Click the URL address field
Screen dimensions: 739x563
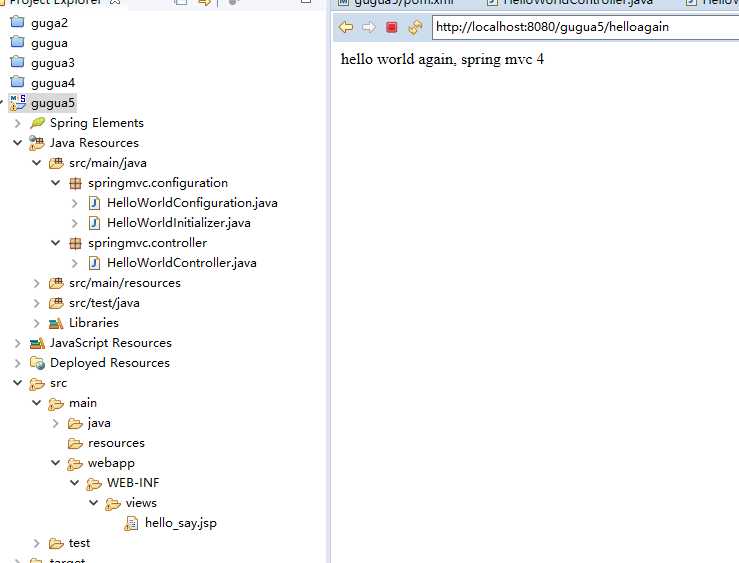coord(585,27)
